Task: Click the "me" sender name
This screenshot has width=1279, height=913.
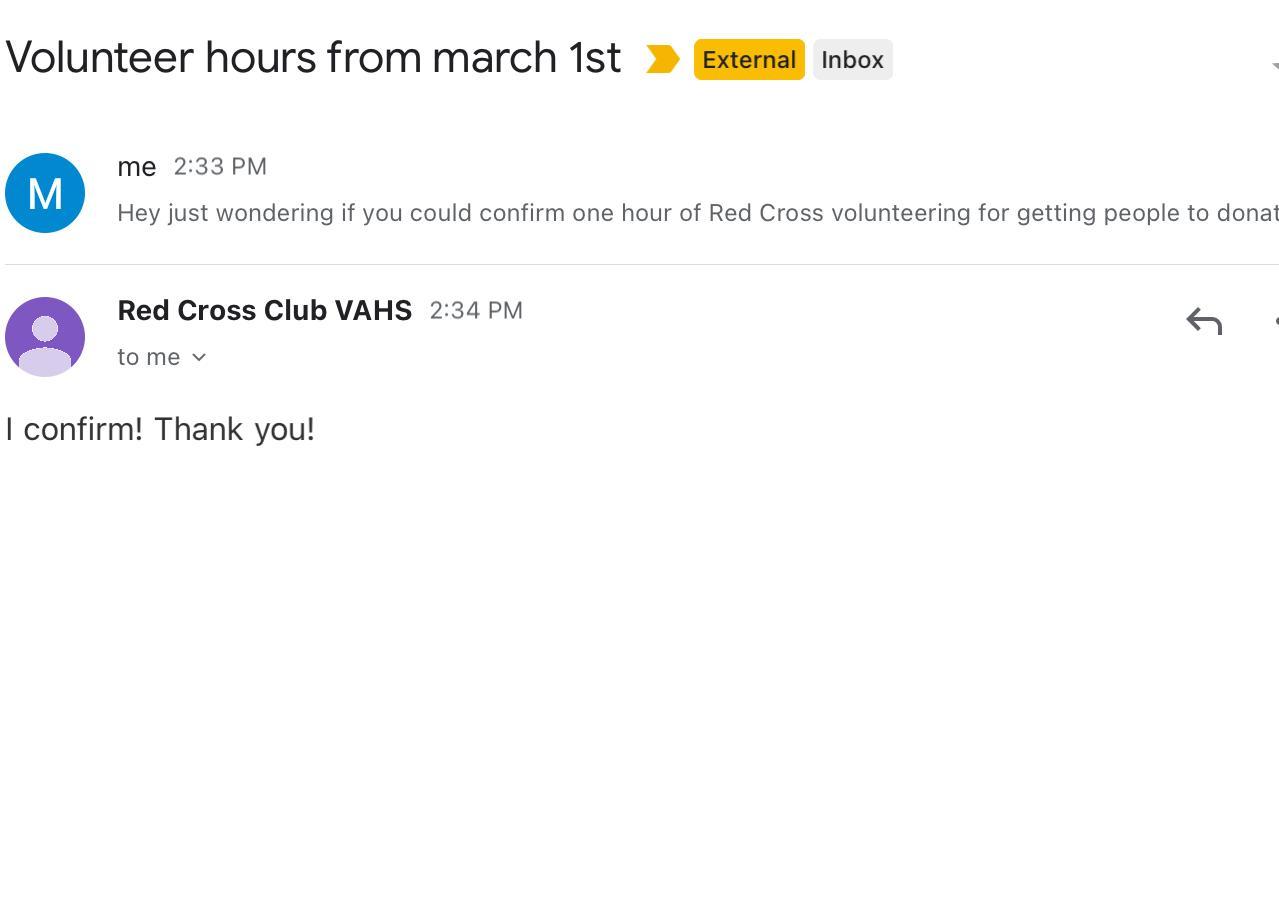Action: pyautogui.click(x=137, y=167)
